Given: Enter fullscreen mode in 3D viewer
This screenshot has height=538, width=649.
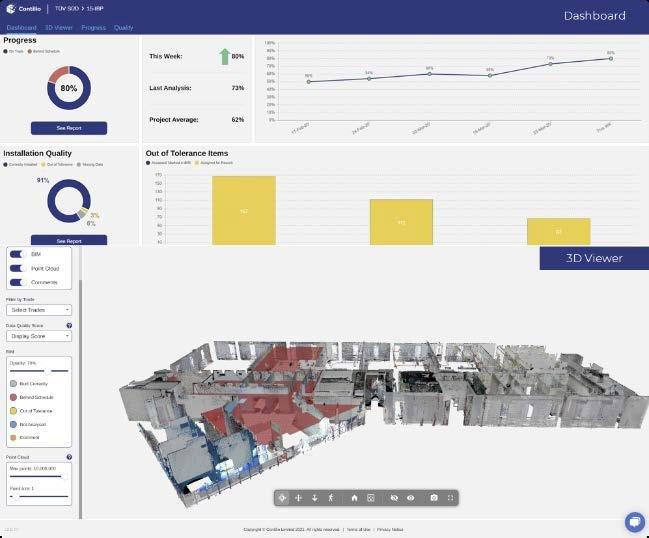Looking at the screenshot, I should pyautogui.click(x=450, y=497).
